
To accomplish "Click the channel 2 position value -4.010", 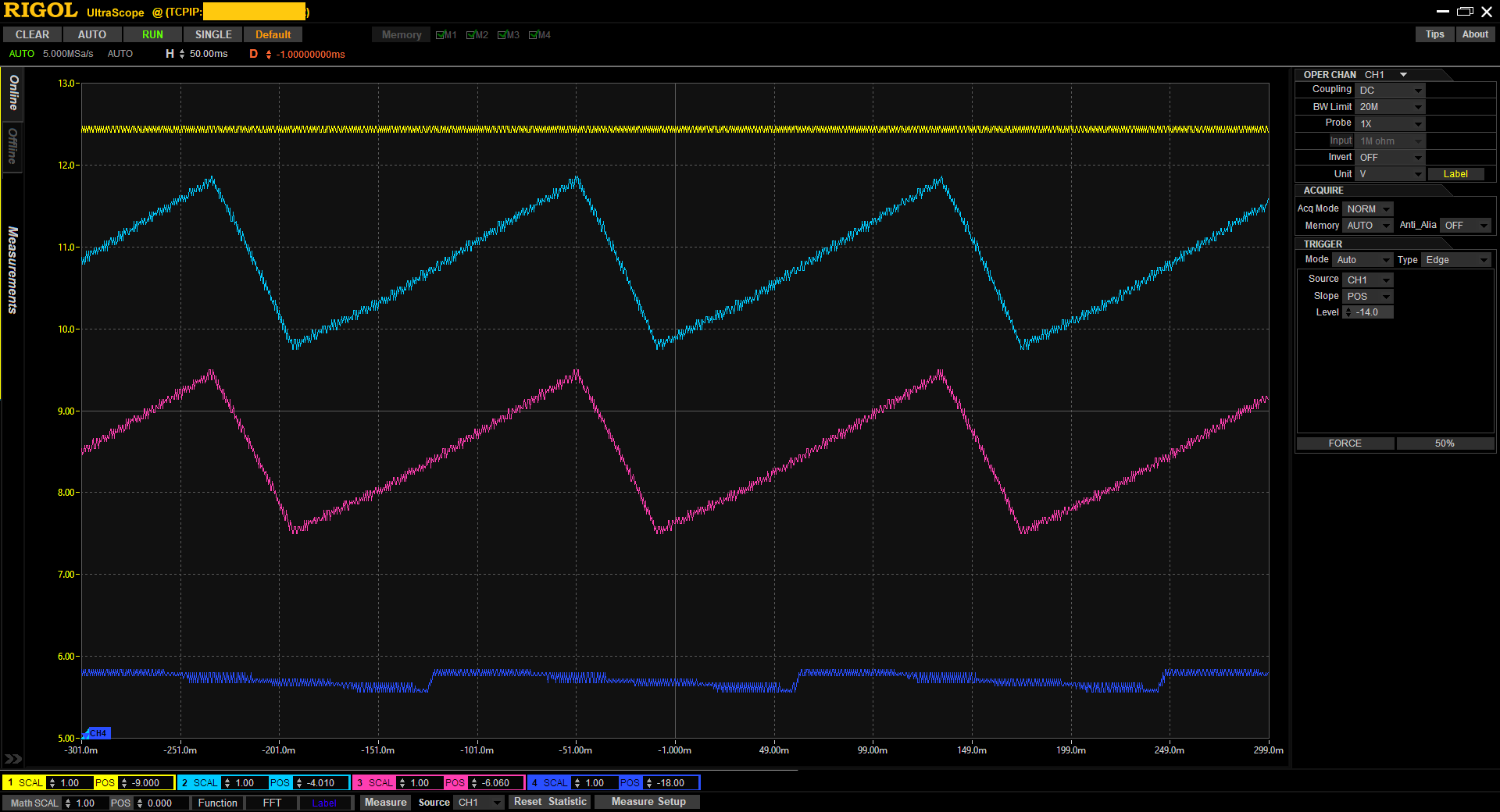I will pos(321,783).
